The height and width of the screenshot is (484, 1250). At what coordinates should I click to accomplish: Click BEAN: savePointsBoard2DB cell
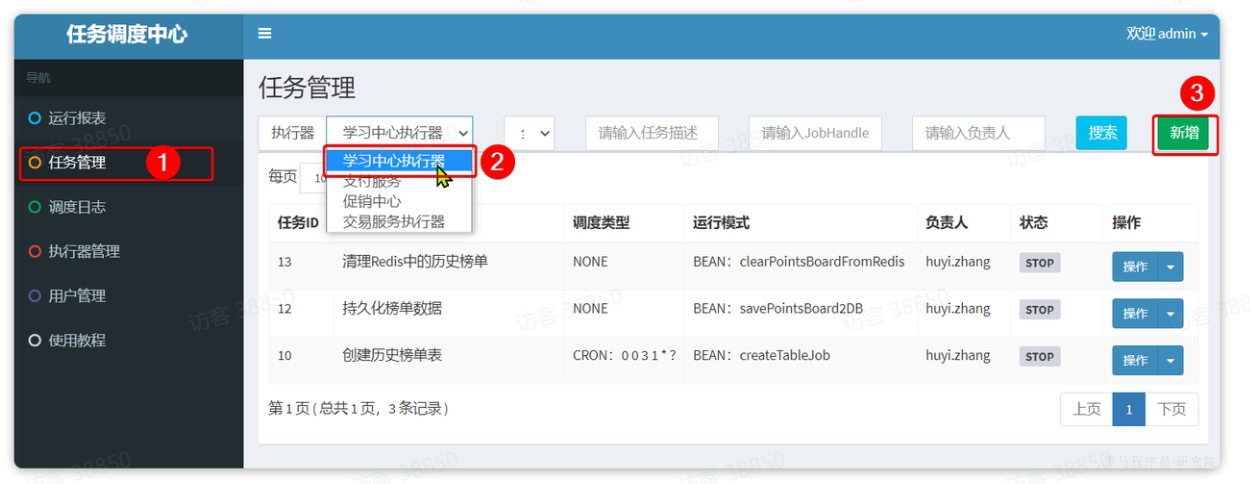(777, 308)
